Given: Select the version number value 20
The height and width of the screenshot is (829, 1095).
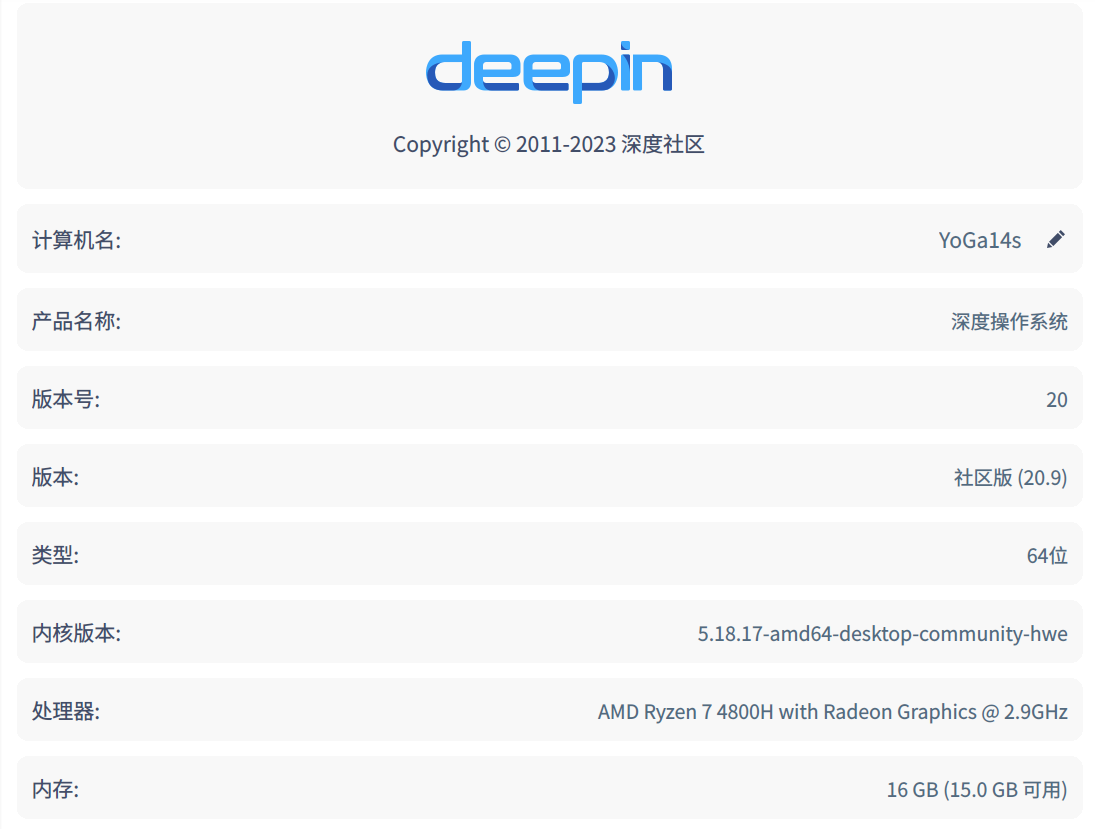Looking at the screenshot, I should tap(1057, 399).
